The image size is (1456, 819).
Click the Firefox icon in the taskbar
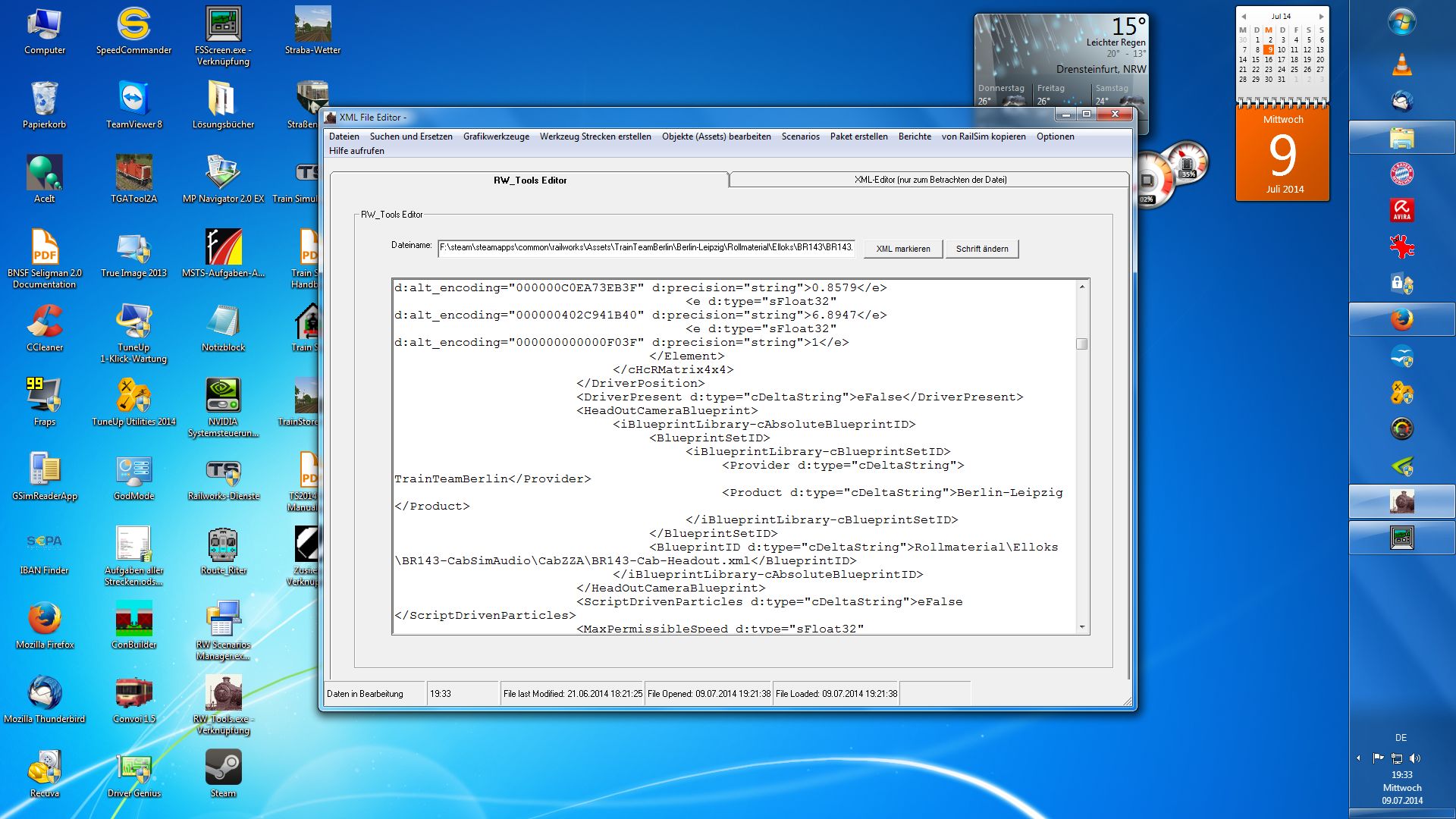click(x=1401, y=319)
